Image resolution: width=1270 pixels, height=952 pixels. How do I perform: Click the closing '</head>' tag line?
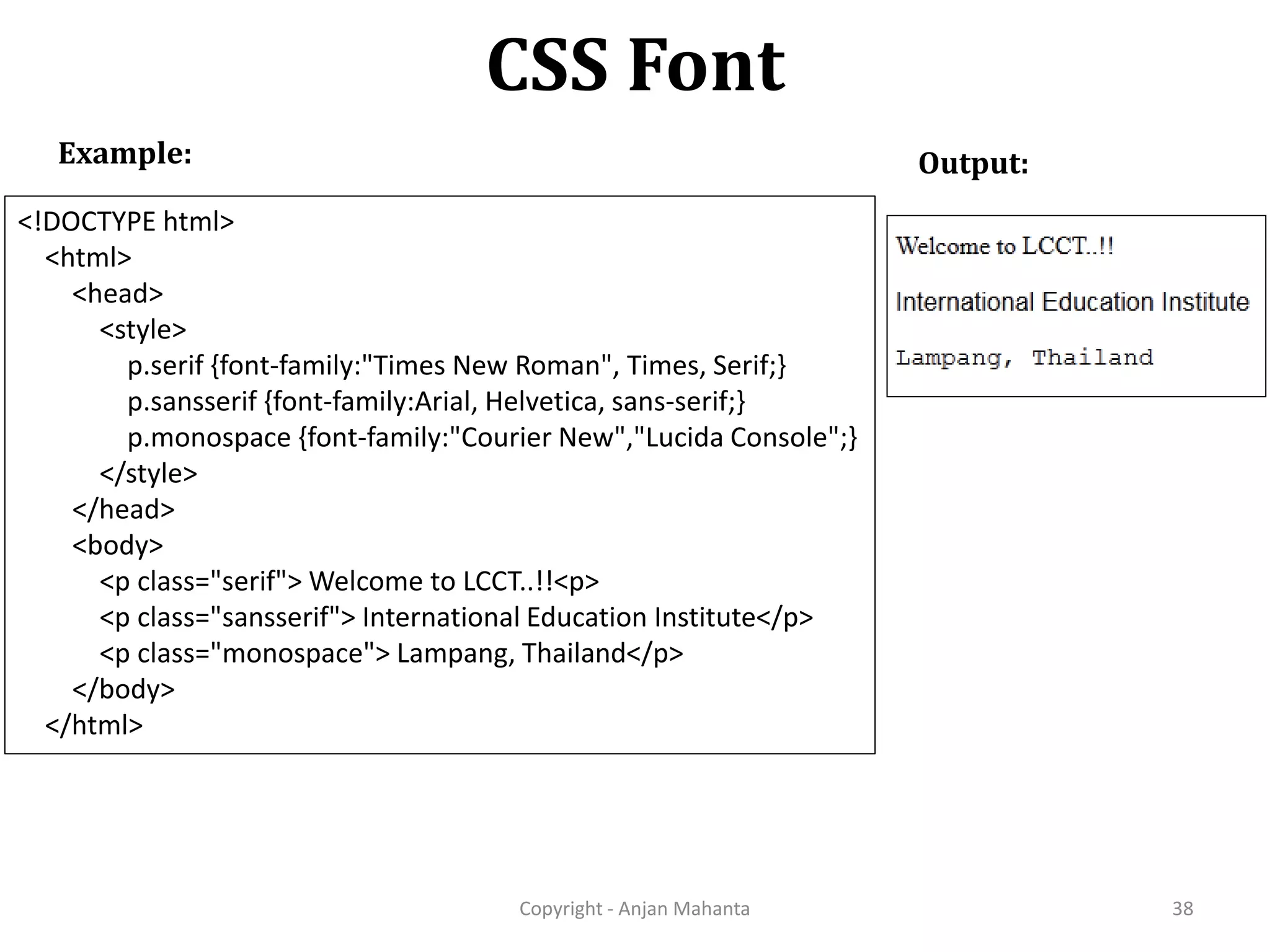pos(123,509)
